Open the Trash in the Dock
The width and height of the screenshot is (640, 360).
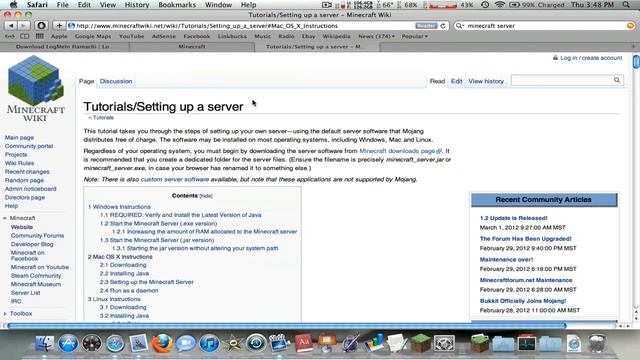point(597,343)
